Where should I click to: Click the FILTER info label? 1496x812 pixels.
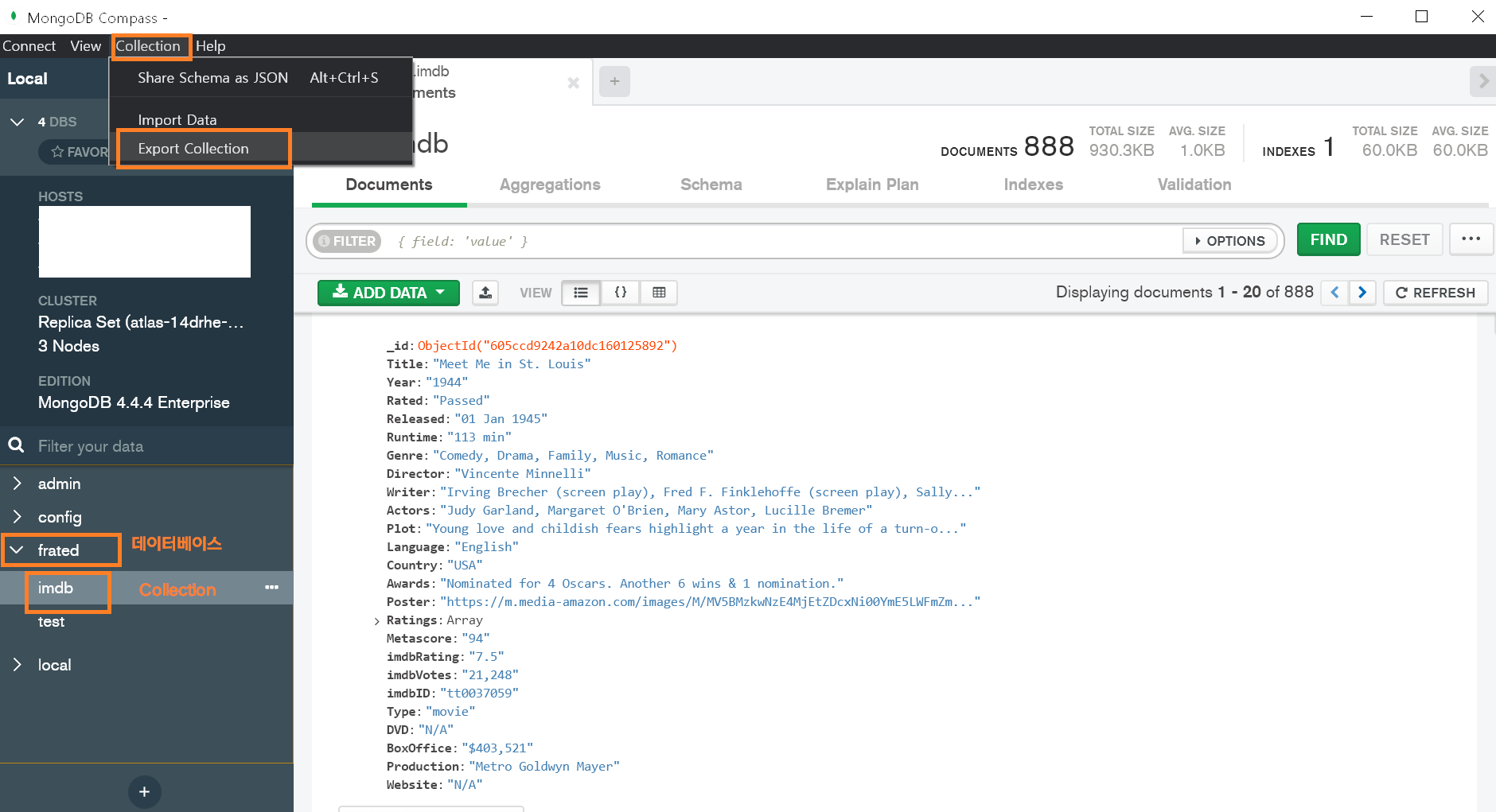347,241
